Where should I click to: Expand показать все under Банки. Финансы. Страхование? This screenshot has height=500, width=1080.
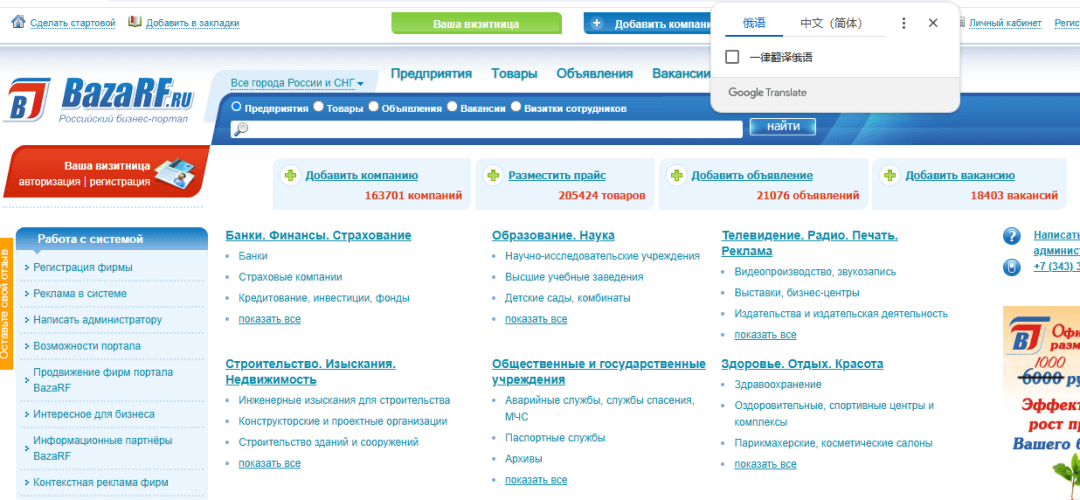[x=269, y=319]
